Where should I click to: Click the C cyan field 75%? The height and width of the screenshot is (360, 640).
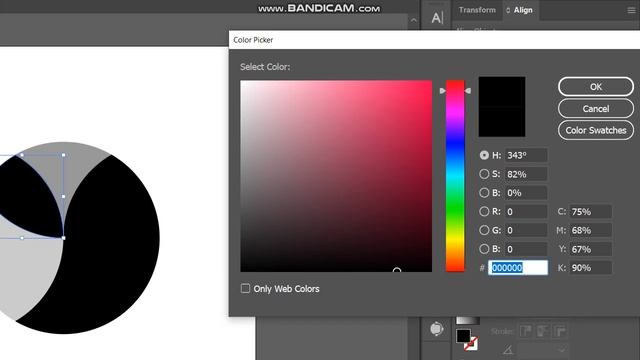591,211
